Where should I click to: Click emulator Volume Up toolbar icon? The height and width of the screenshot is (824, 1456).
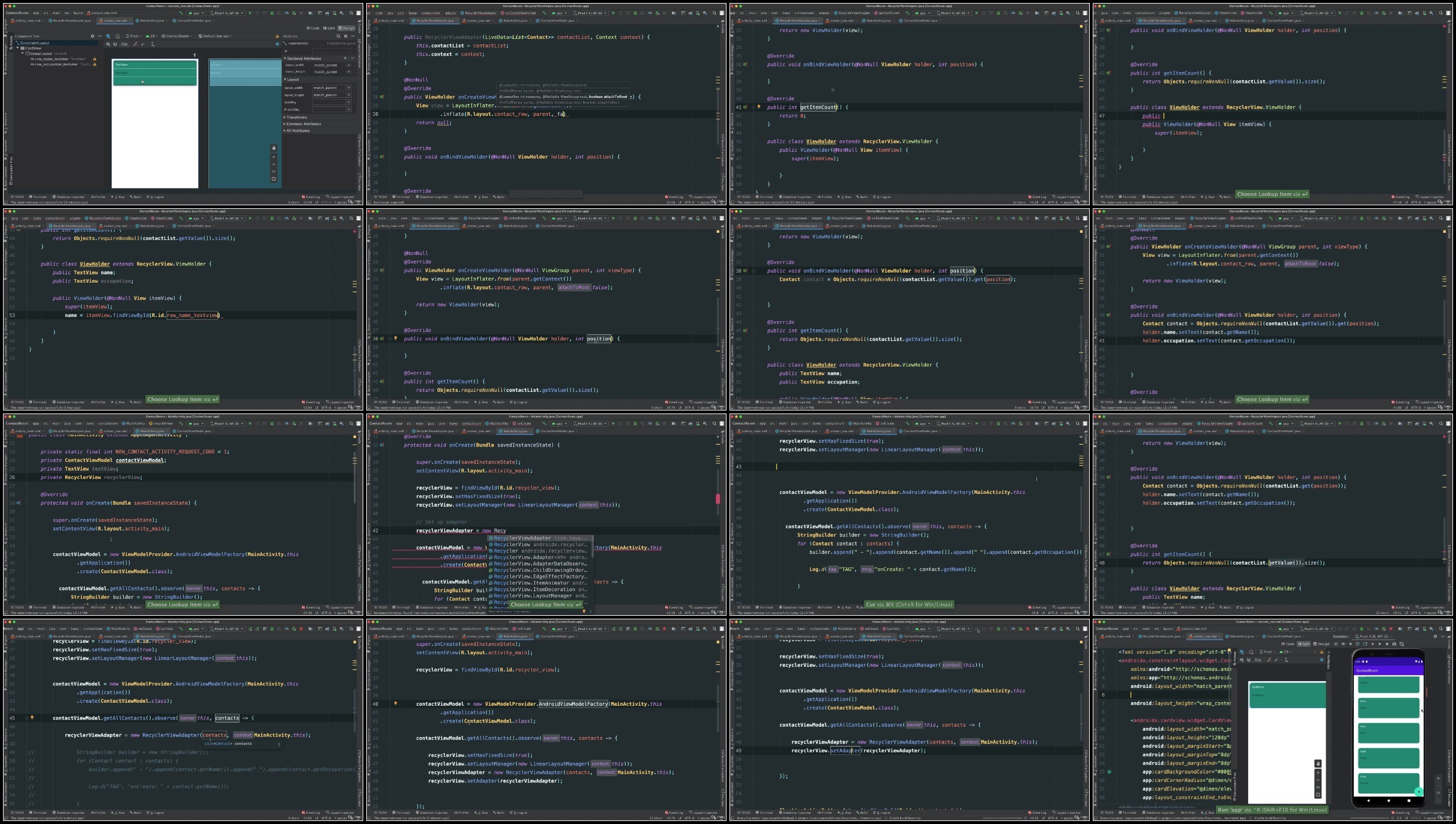click(1343, 644)
